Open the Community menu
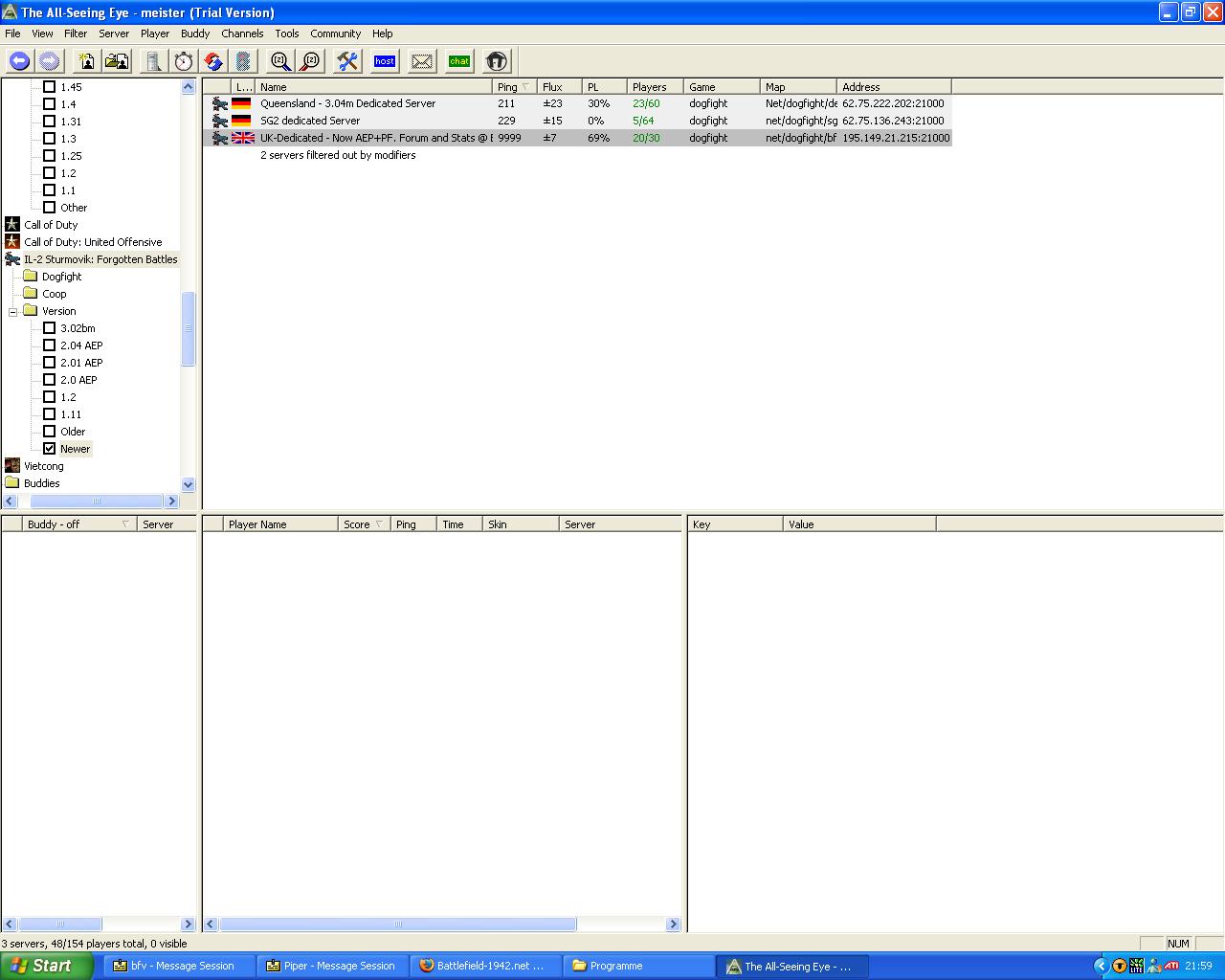Viewport: 1225px width, 980px height. pyautogui.click(x=335, y=33)
